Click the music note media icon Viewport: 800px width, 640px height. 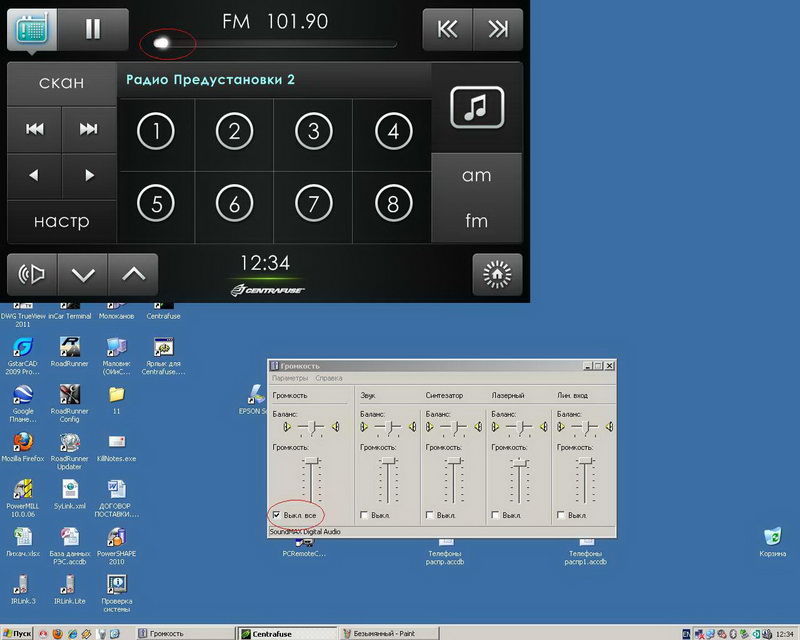pos(476,108)
